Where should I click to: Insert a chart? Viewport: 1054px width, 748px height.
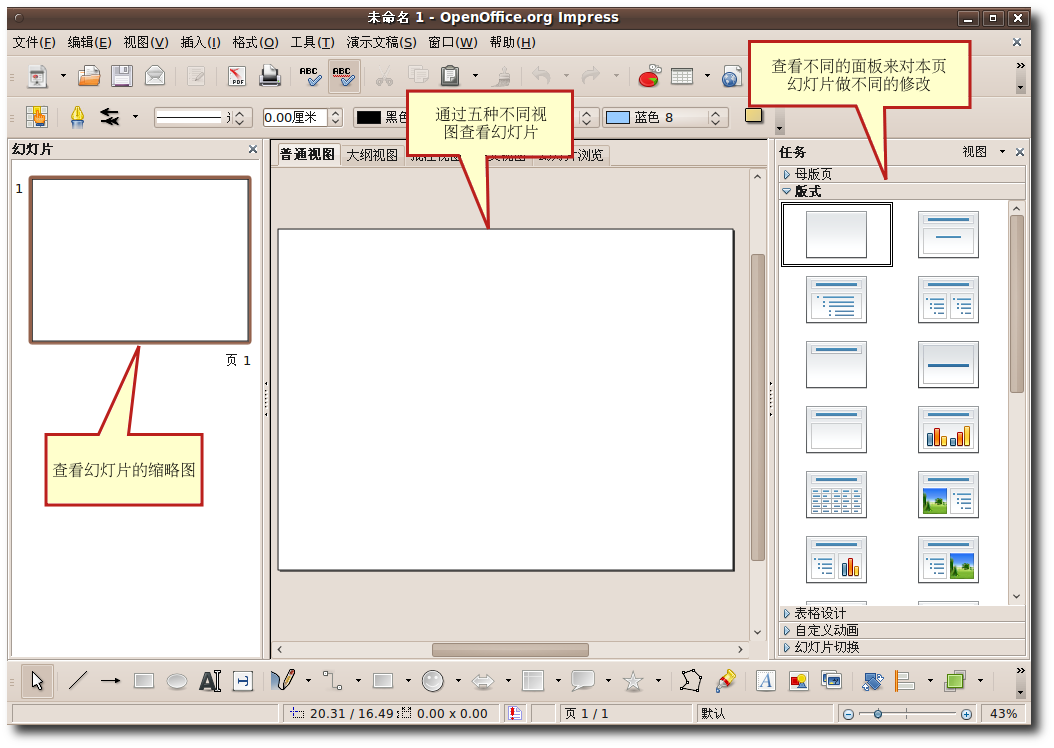(649, 76)
